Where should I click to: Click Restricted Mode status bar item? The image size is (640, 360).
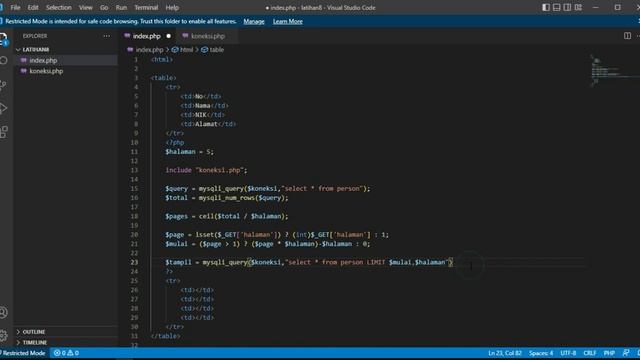click(23, 353)
